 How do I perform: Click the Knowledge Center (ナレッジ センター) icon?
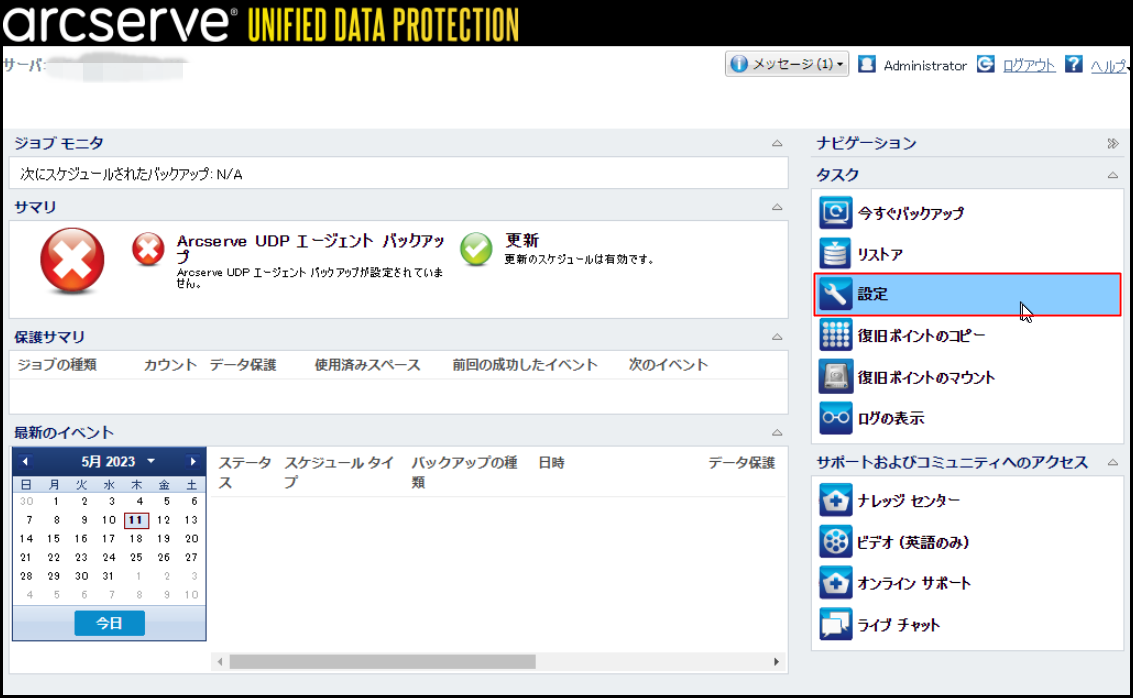[x=835, y=500]
